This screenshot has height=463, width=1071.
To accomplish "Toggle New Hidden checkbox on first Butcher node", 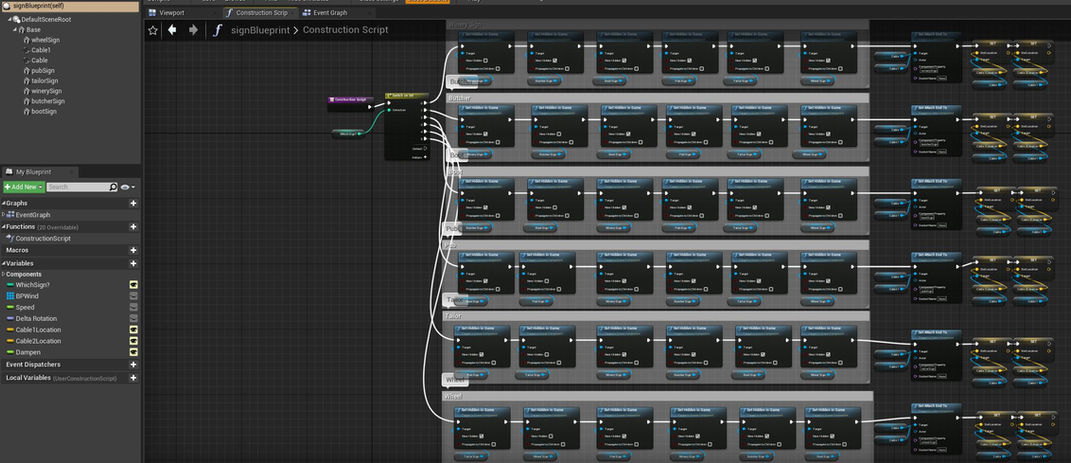I will pyautogui.click(x=488, y=134).
